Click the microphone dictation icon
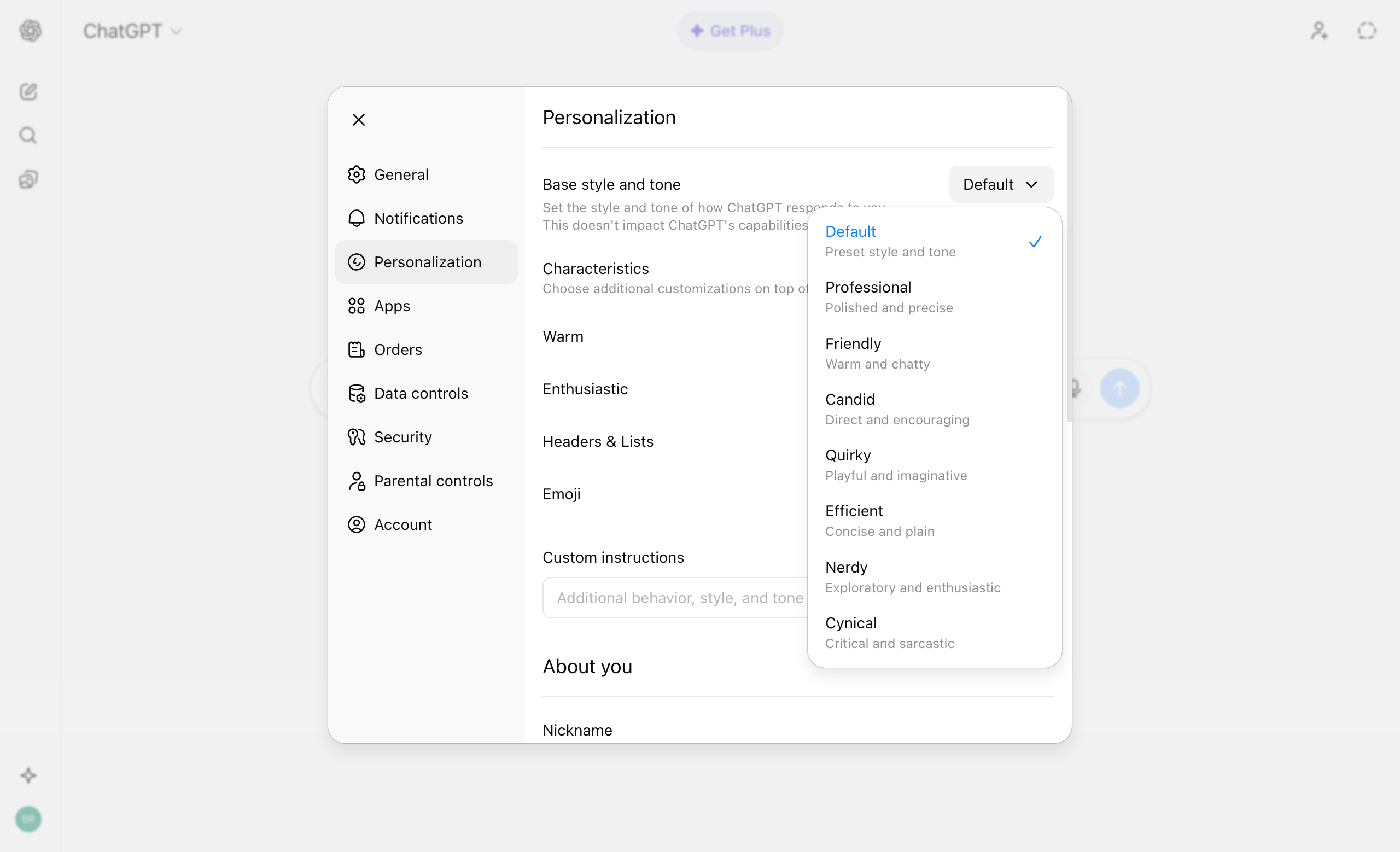This screenshot has height=852, width=1400. click(x=1076, y=388)
